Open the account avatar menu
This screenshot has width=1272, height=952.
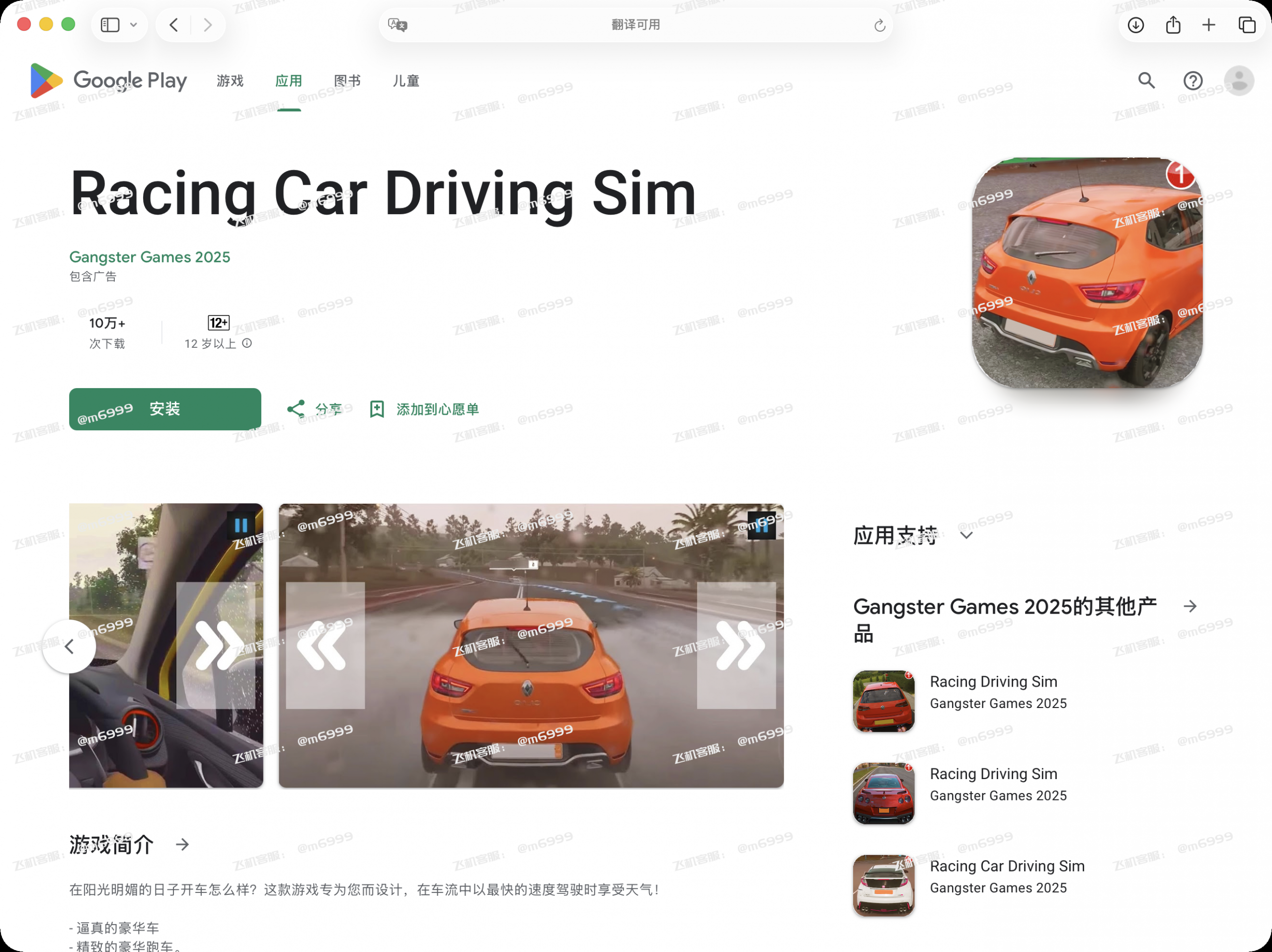click(1239, 80)
